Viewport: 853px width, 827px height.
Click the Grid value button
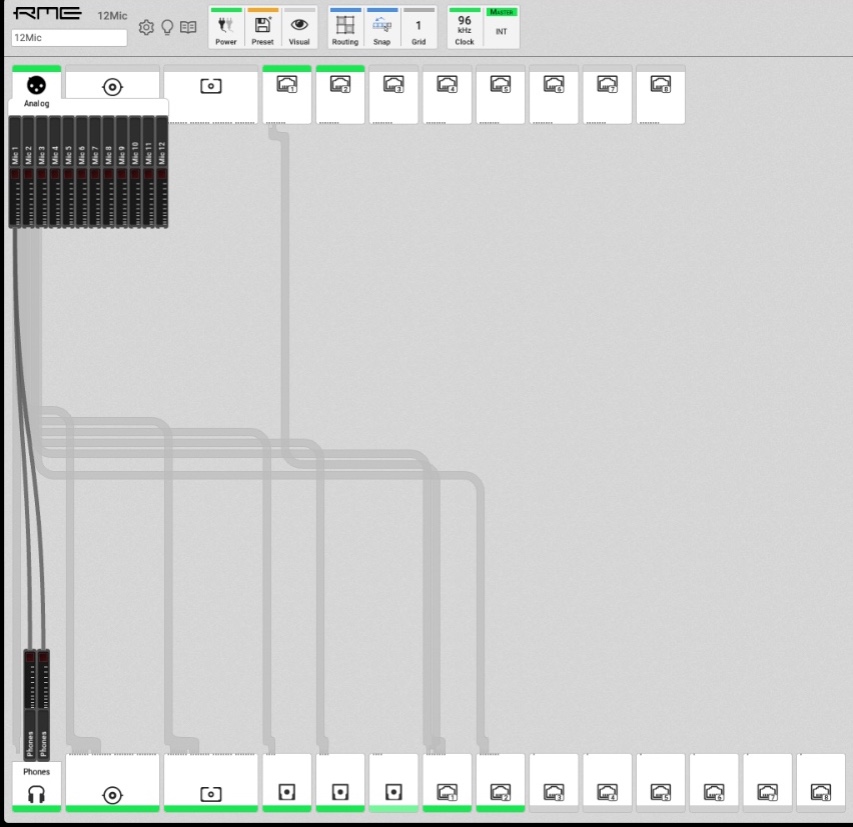418,29
